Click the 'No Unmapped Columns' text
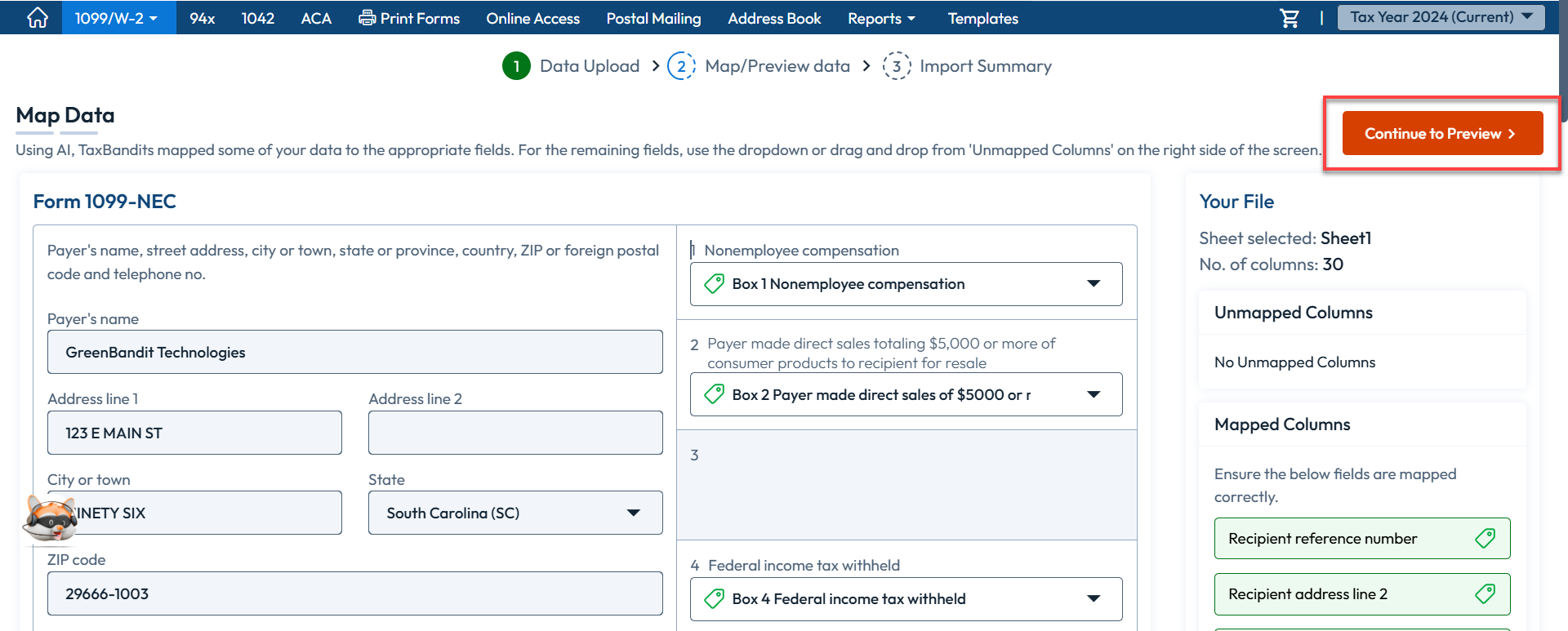The height and width of the screenshot is (631, 1568). [x=1294, y=362]
